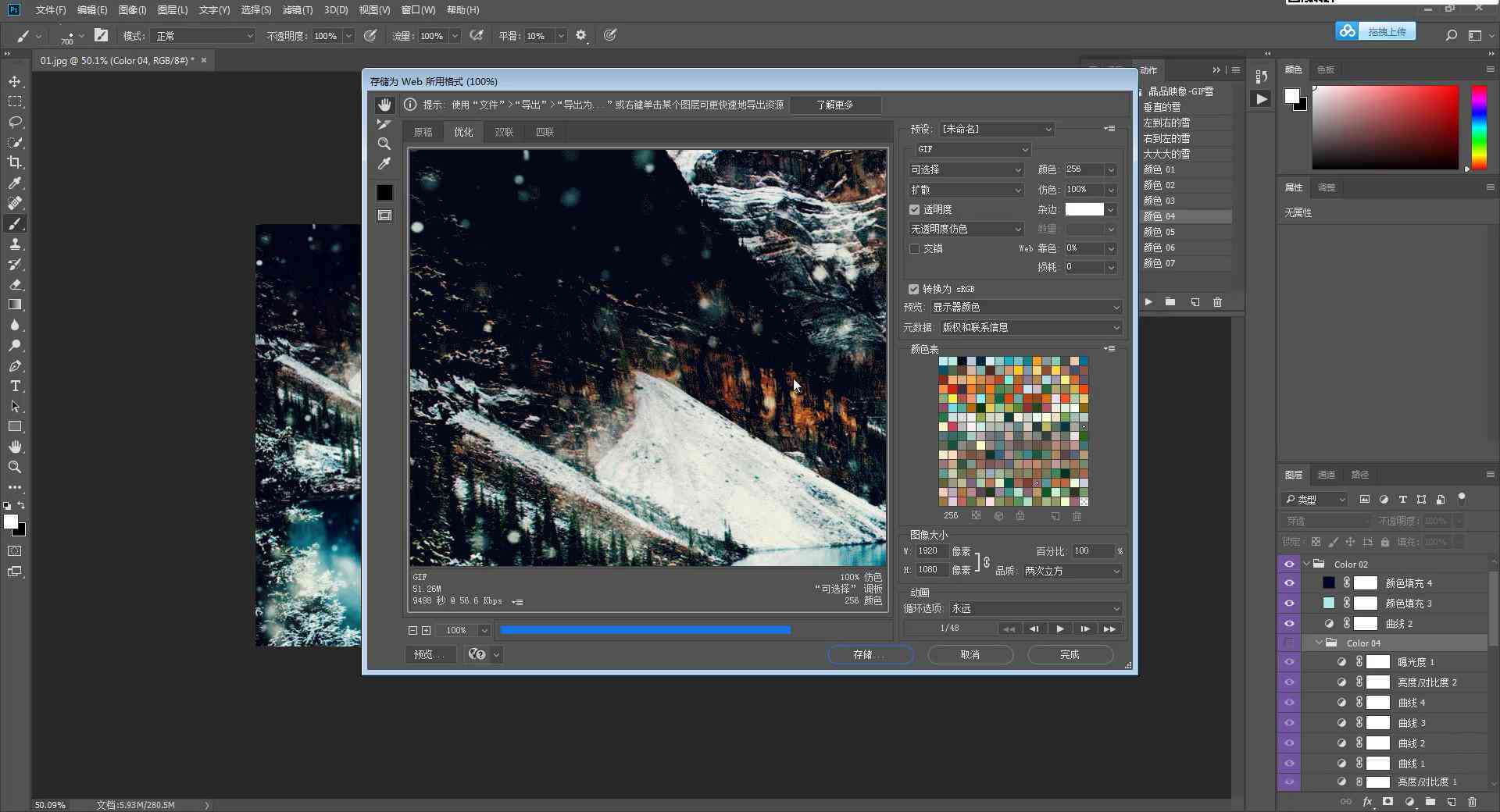Open the GIF file format dropdown
The image size is (1500, 812).
click(x=973, y=149)
